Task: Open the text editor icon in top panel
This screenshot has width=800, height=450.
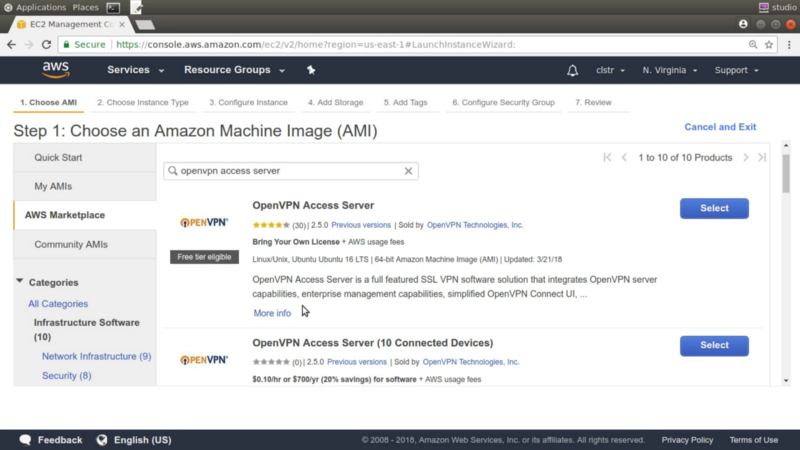Action: [136, 8]
